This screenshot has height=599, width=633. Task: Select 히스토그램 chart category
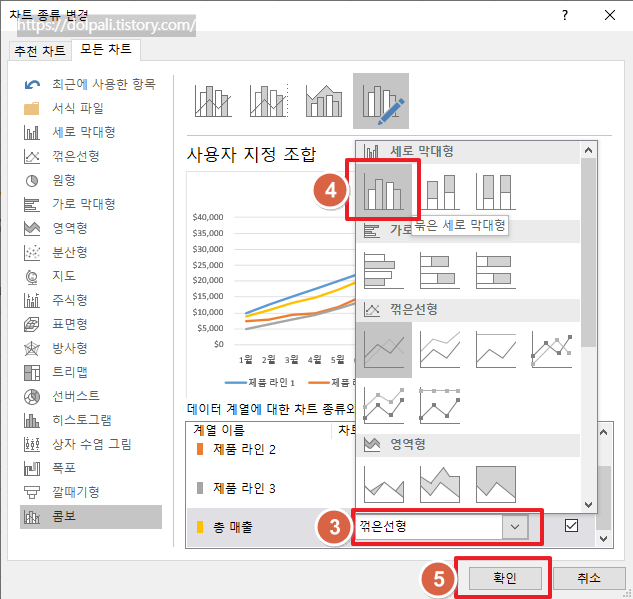coord(91,420)
